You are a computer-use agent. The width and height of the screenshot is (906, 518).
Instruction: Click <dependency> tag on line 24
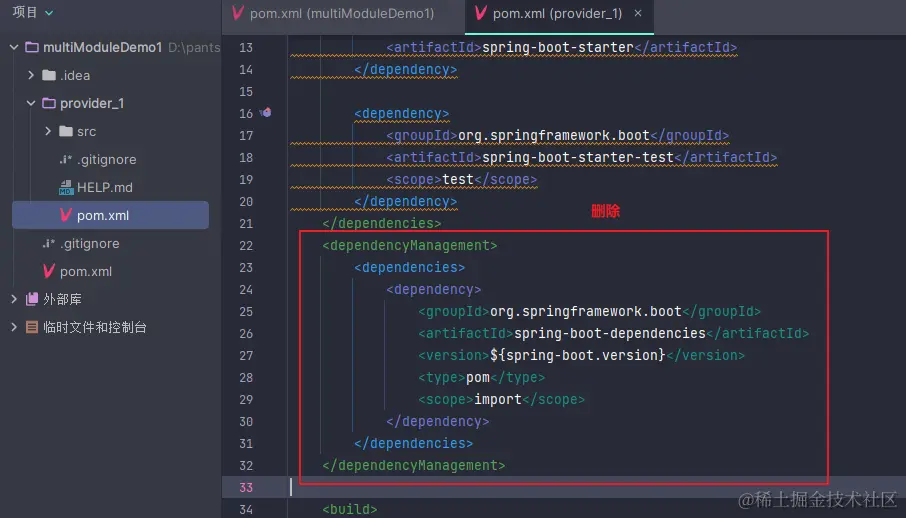[x=433, y=290]
